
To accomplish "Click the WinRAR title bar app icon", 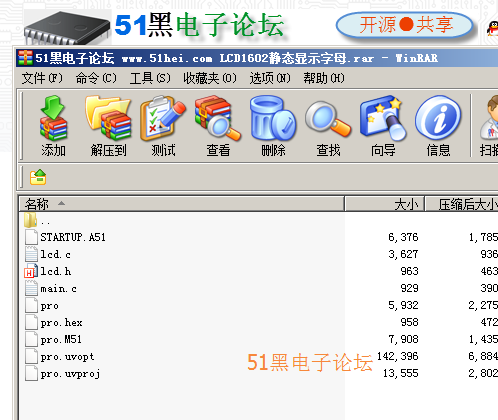I will point(25,58).
